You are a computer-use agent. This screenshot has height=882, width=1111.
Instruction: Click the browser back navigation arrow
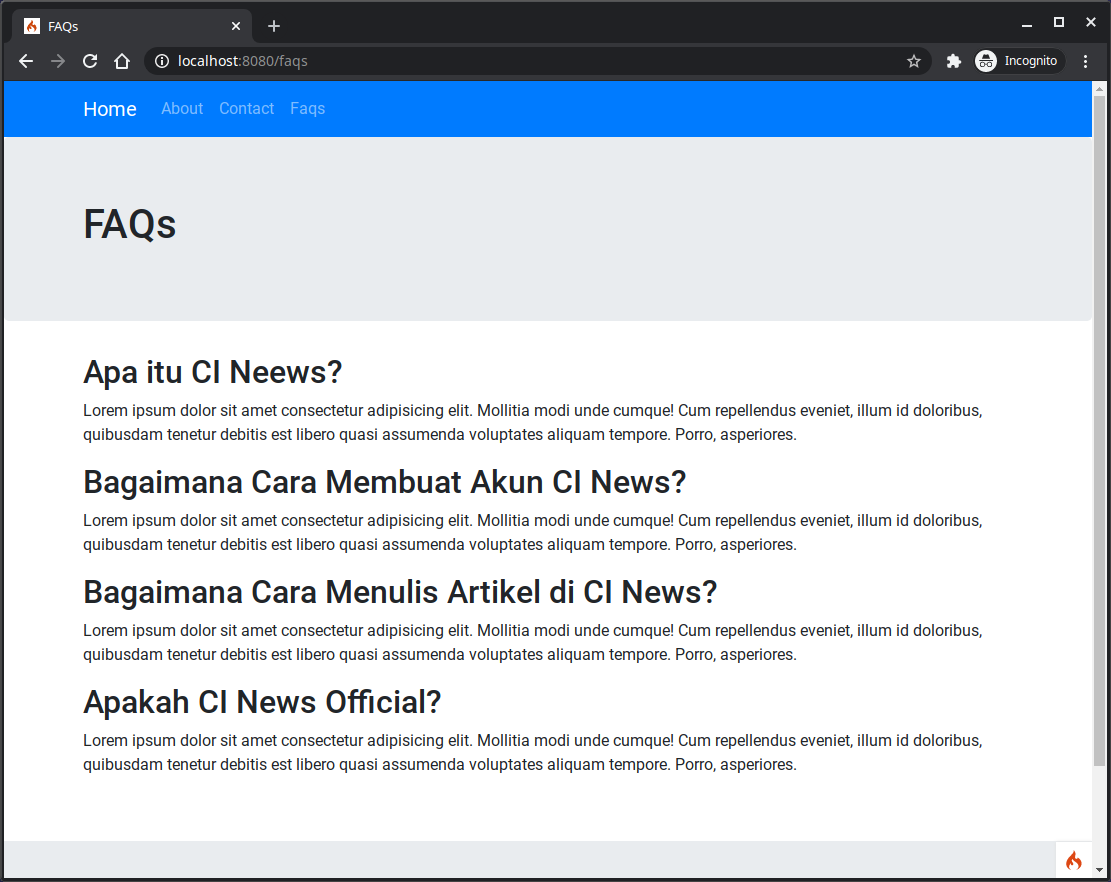[25, 61]
